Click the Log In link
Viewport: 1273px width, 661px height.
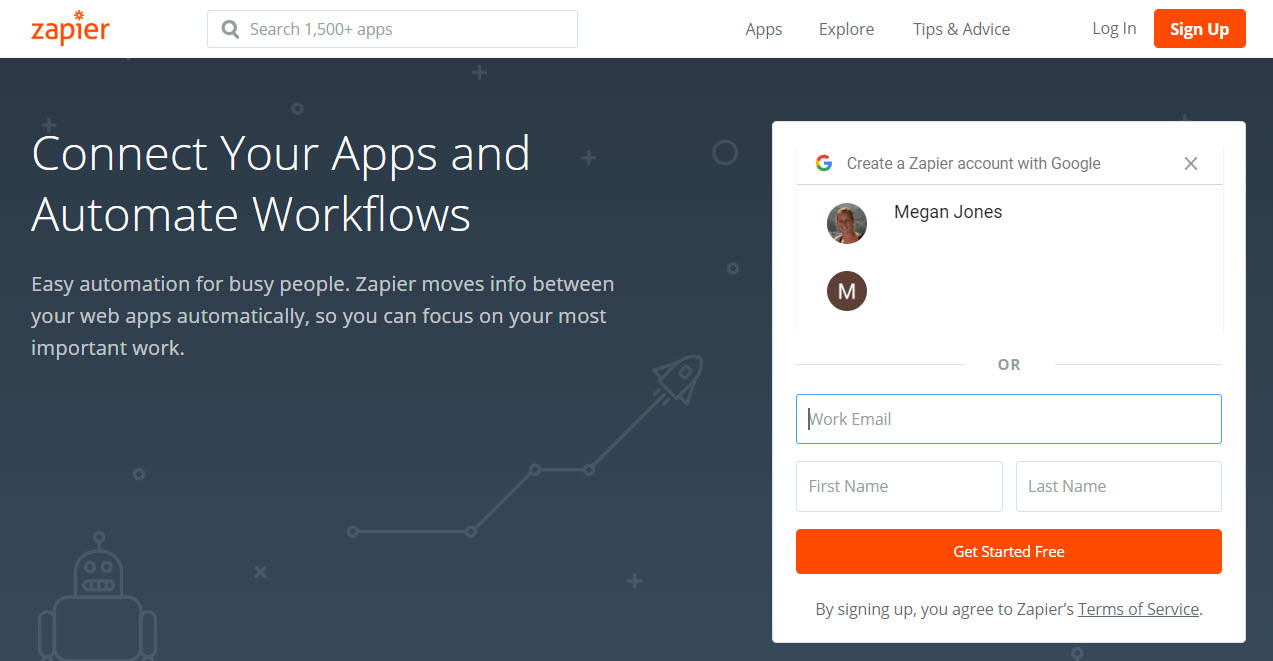pos(1113,28)
